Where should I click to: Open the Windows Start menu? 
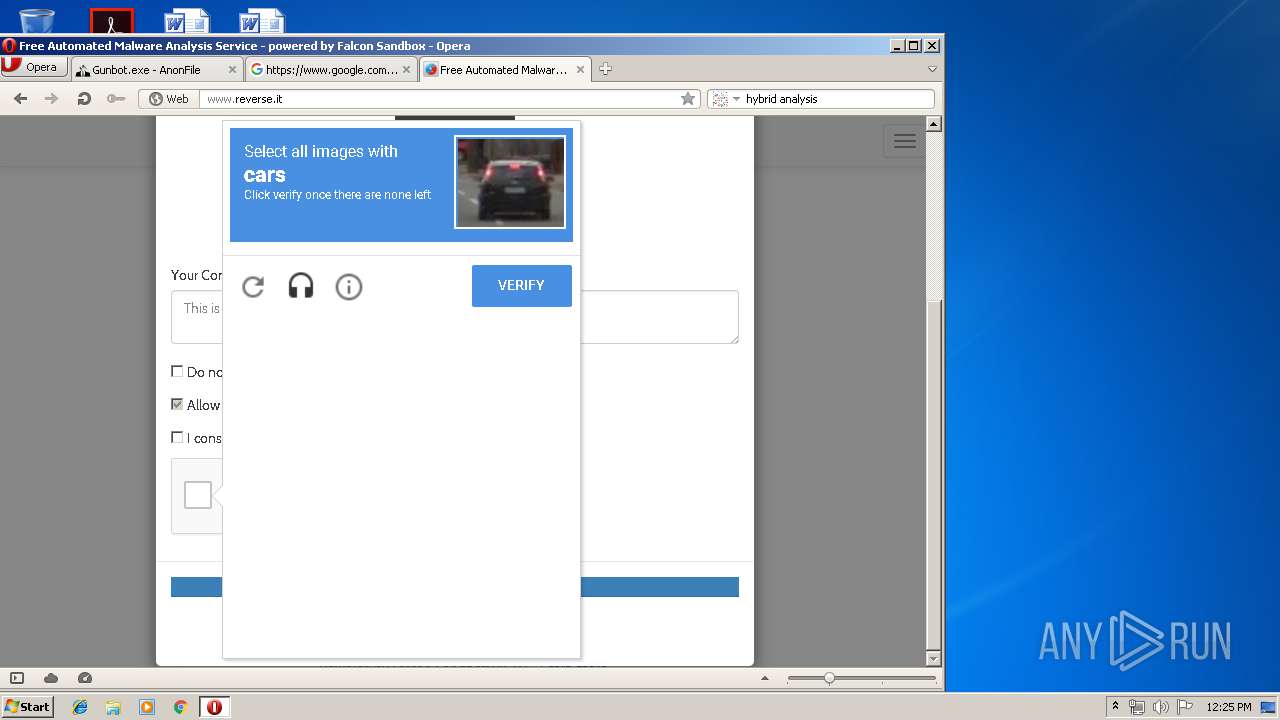coord(27,706)
